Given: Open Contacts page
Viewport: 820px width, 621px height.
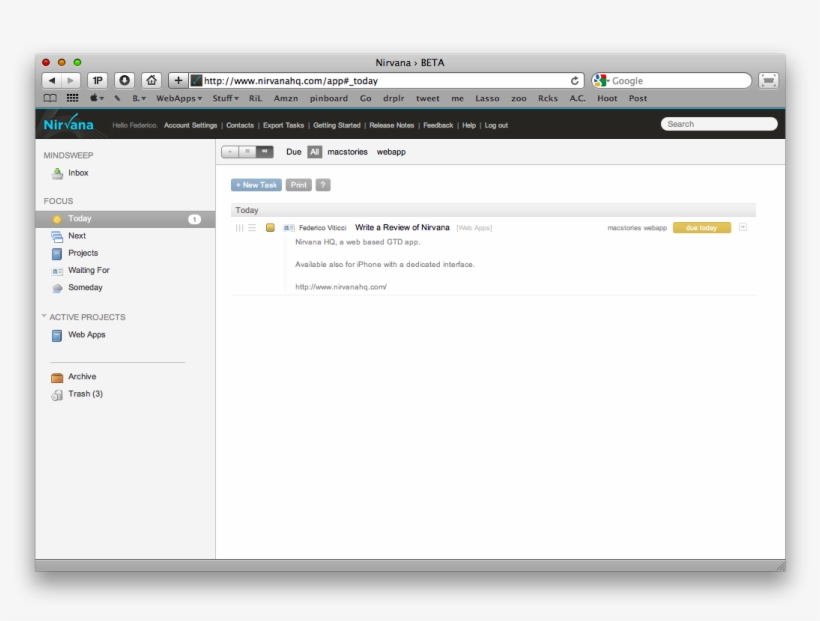Looking at the screenshot, I should point(240,126).
